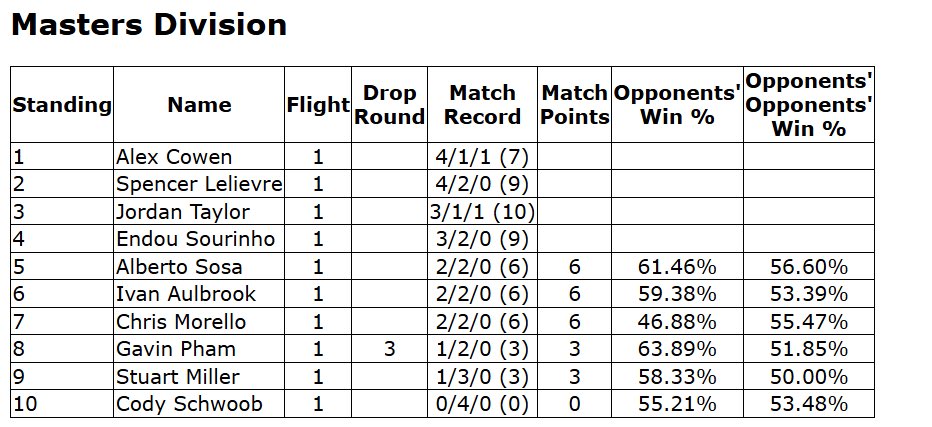The width and height of the screenshot is (932, 427).
Task: Click the Match Points column header
Action: click(x=574, y=105)
